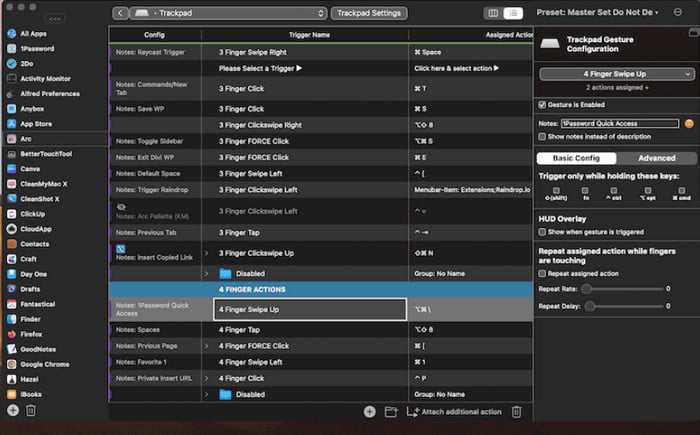Toggle Gesture is Enabled checkbox

(542, 105)
